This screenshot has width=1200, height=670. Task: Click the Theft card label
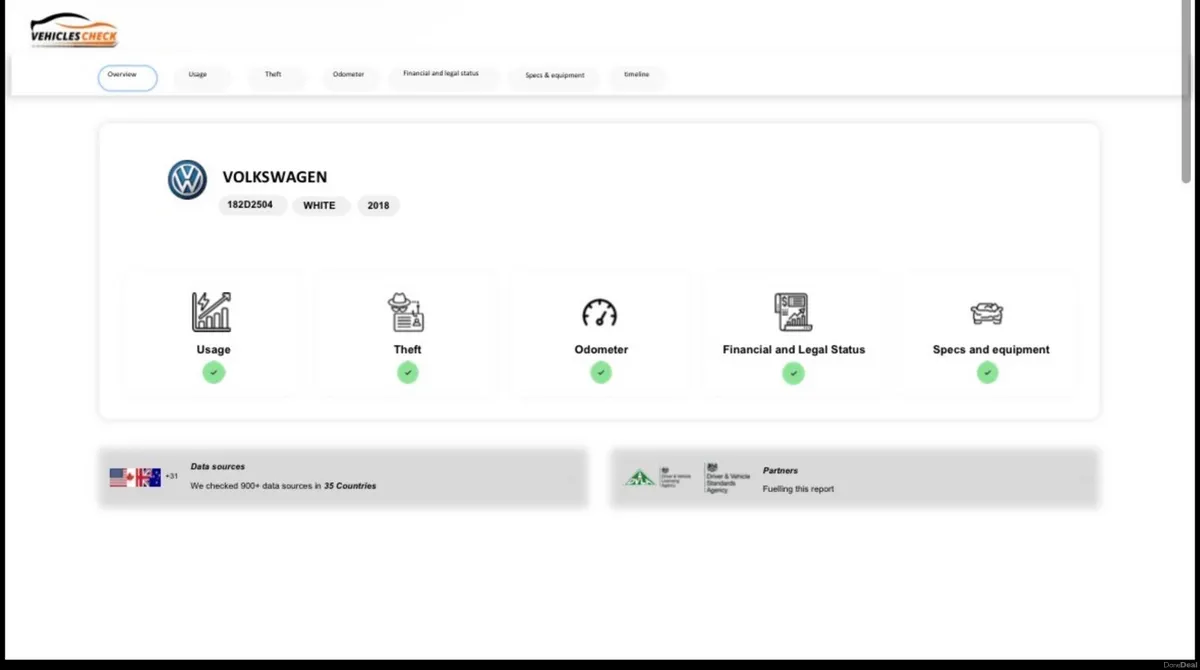tap(407, 350)
